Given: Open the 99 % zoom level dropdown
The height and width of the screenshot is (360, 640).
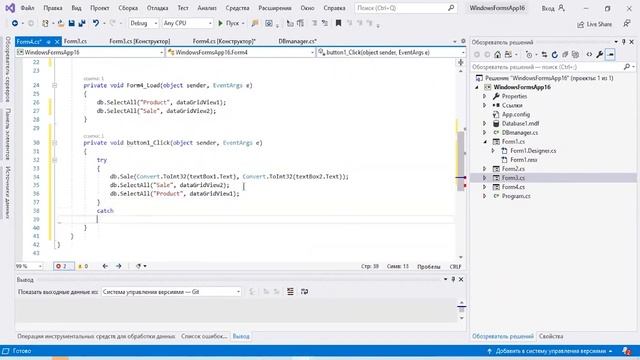Looking at the screenshot, I should point(29,266).
